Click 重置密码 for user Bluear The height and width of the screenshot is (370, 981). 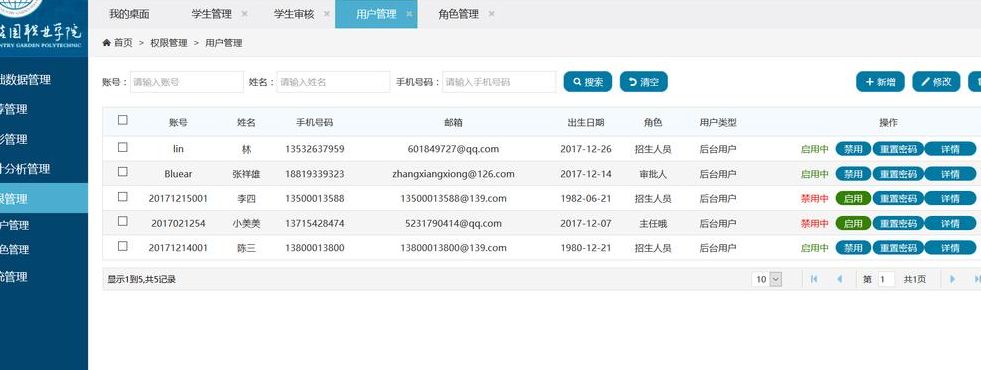click(898, 174)
